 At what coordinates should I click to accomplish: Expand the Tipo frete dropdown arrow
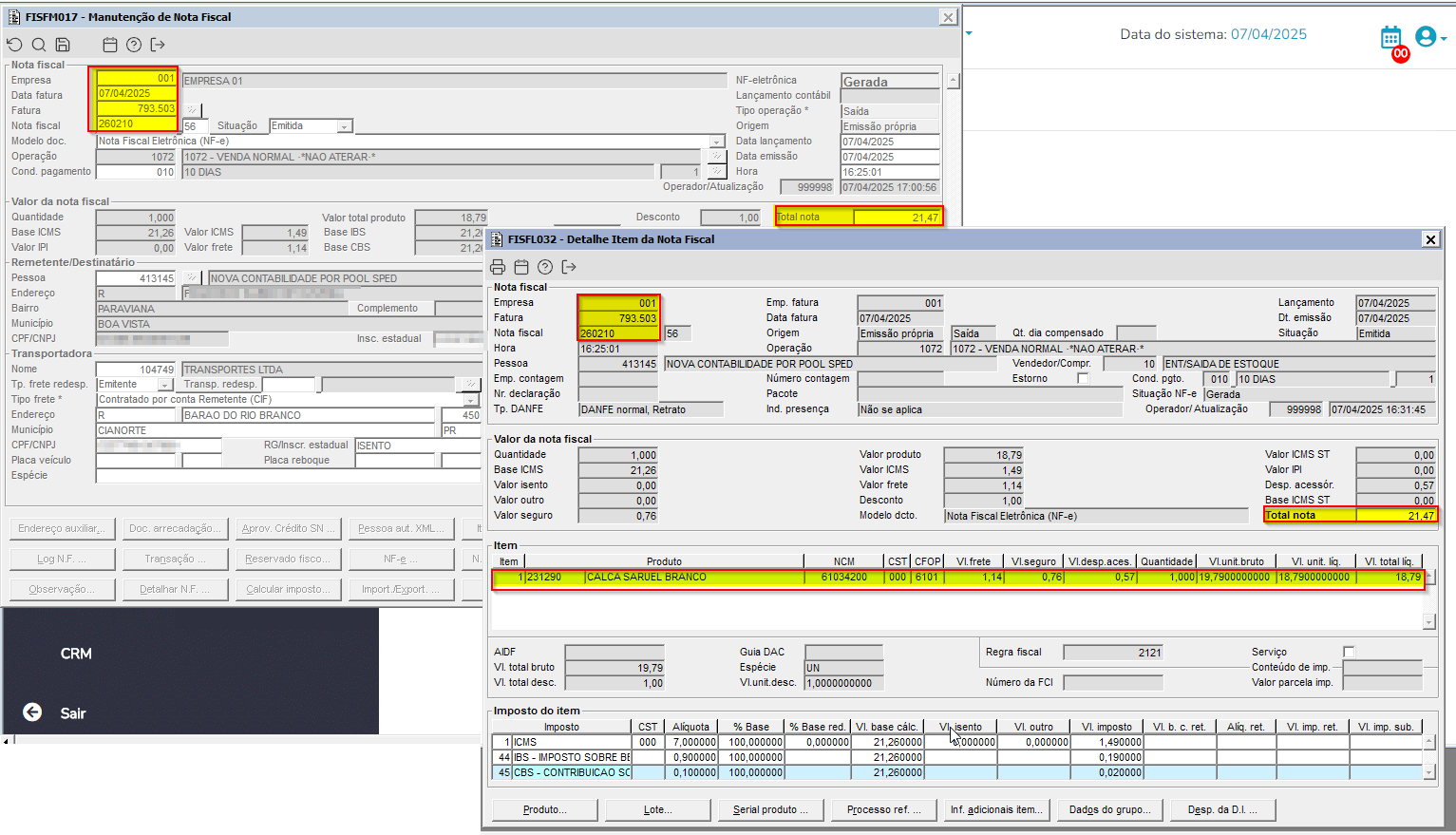[470, 400]
